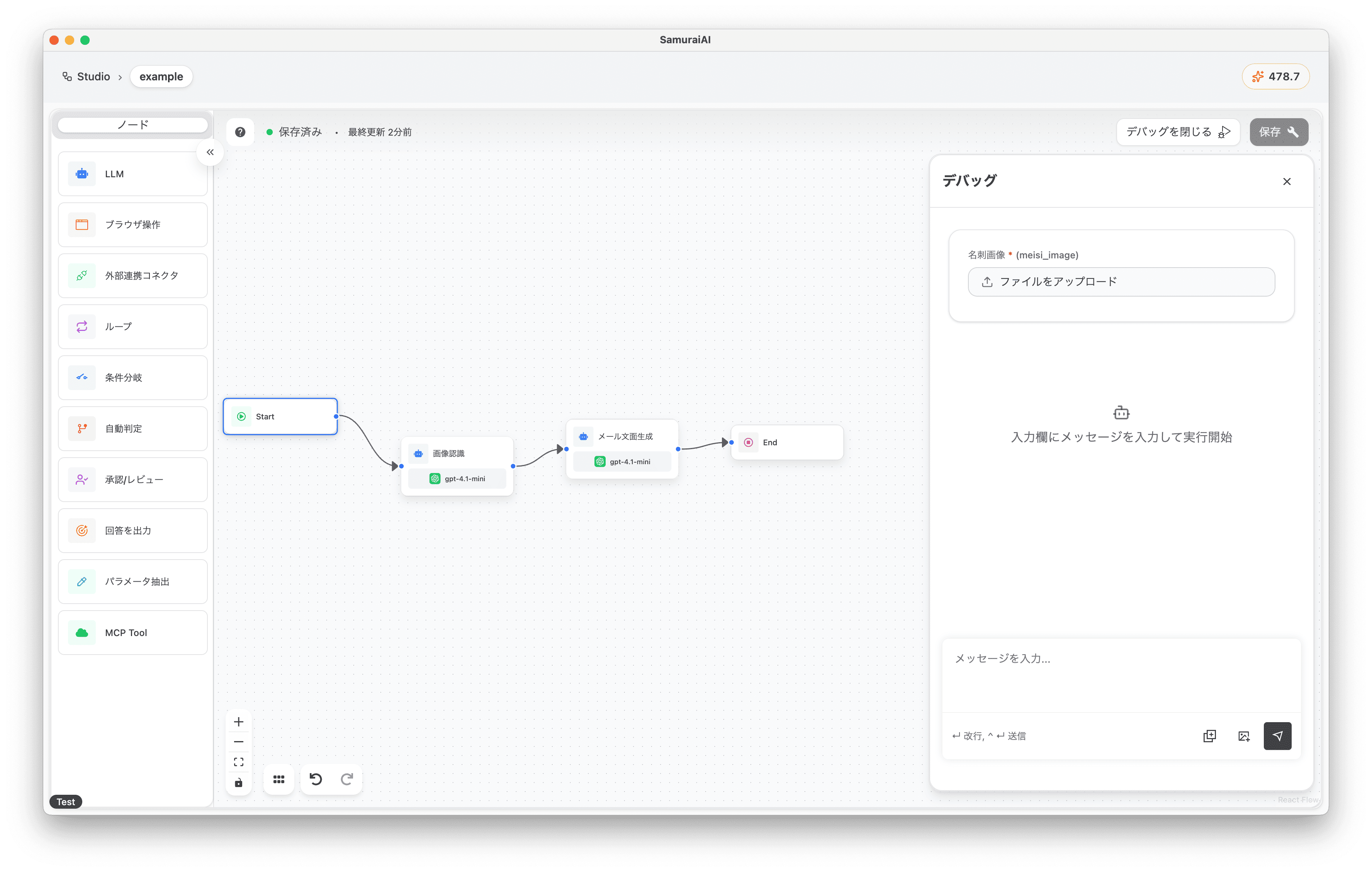Viewport: 1372px width, 872px height.
Task: Click the help question mark icon
Action: (240, 132)
